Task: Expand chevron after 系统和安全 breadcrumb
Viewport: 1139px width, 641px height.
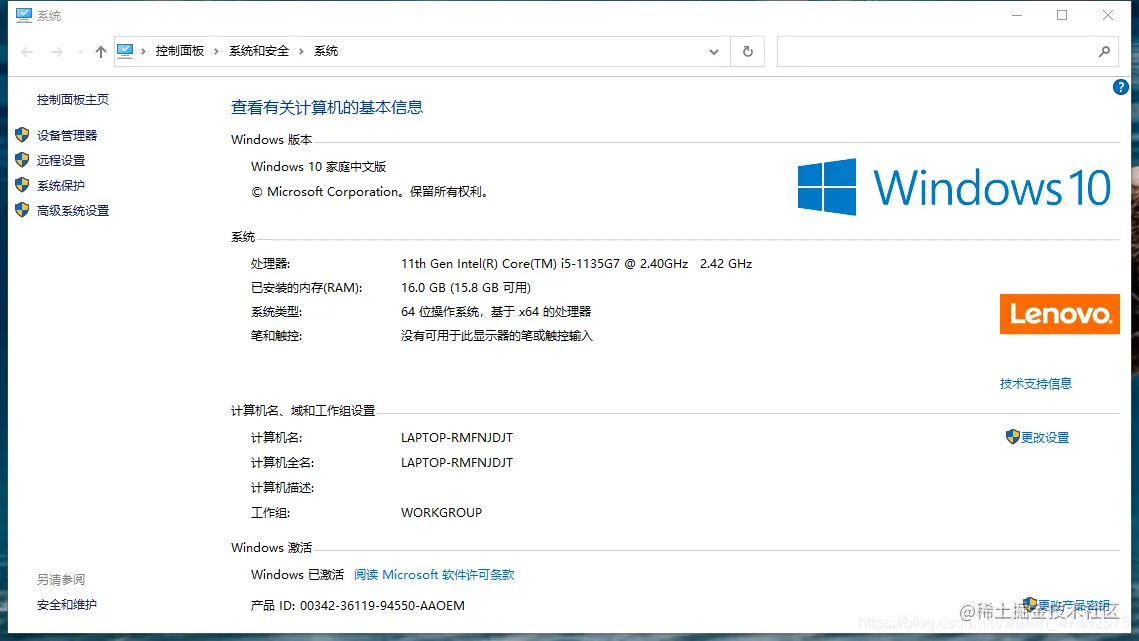Action: [x=301, y=52]
